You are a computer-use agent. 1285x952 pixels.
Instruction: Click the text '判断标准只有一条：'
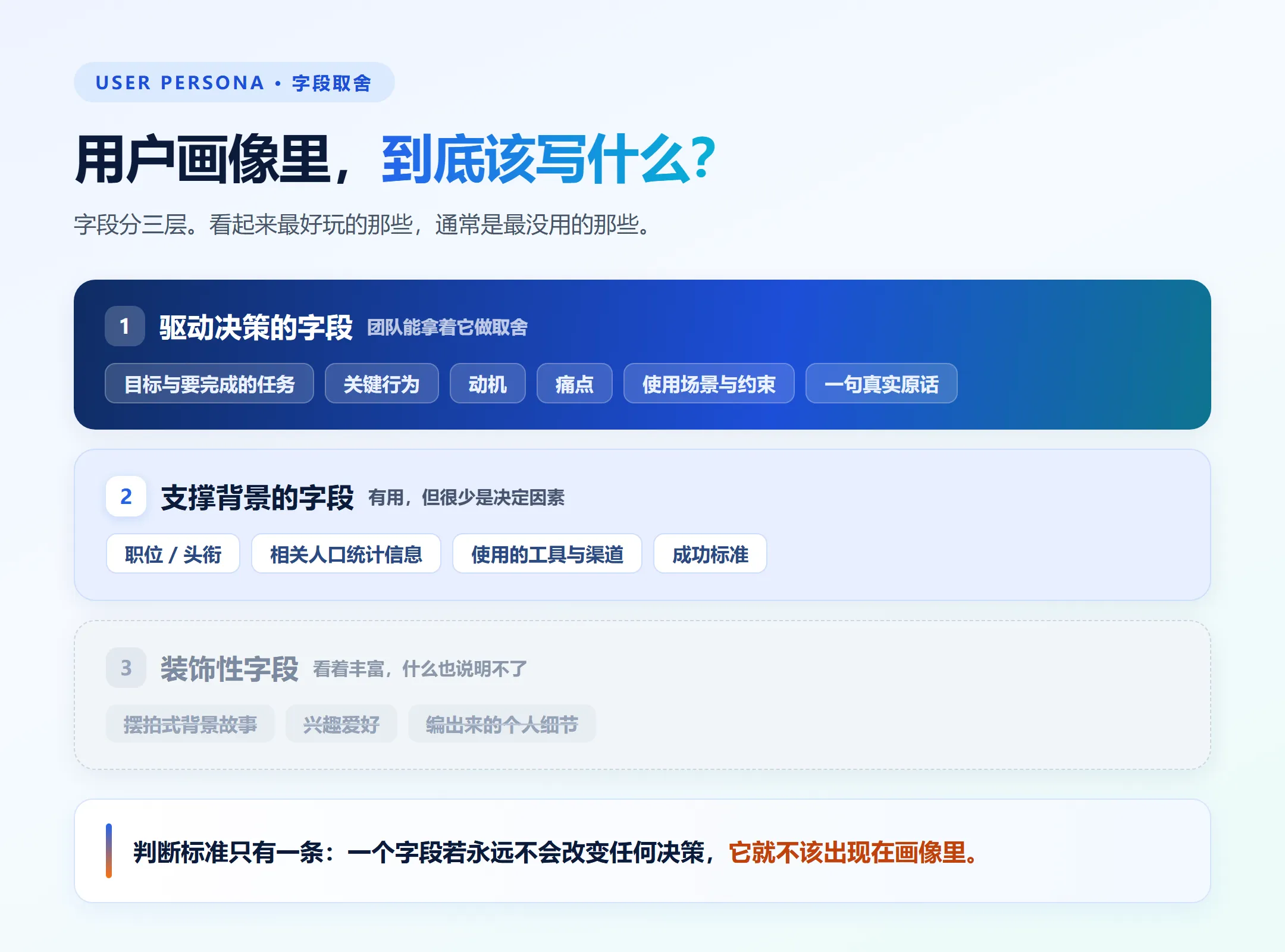(236, 852)
